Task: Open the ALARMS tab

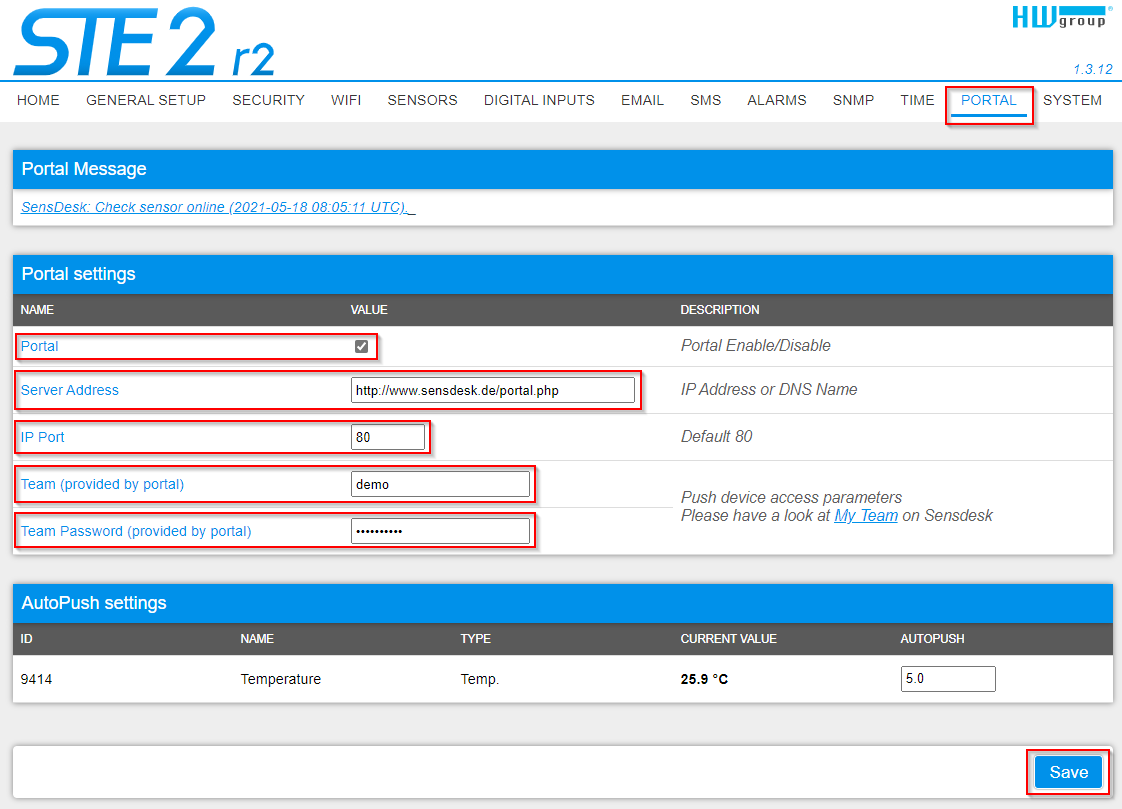Action: click(x=776, y=100)
